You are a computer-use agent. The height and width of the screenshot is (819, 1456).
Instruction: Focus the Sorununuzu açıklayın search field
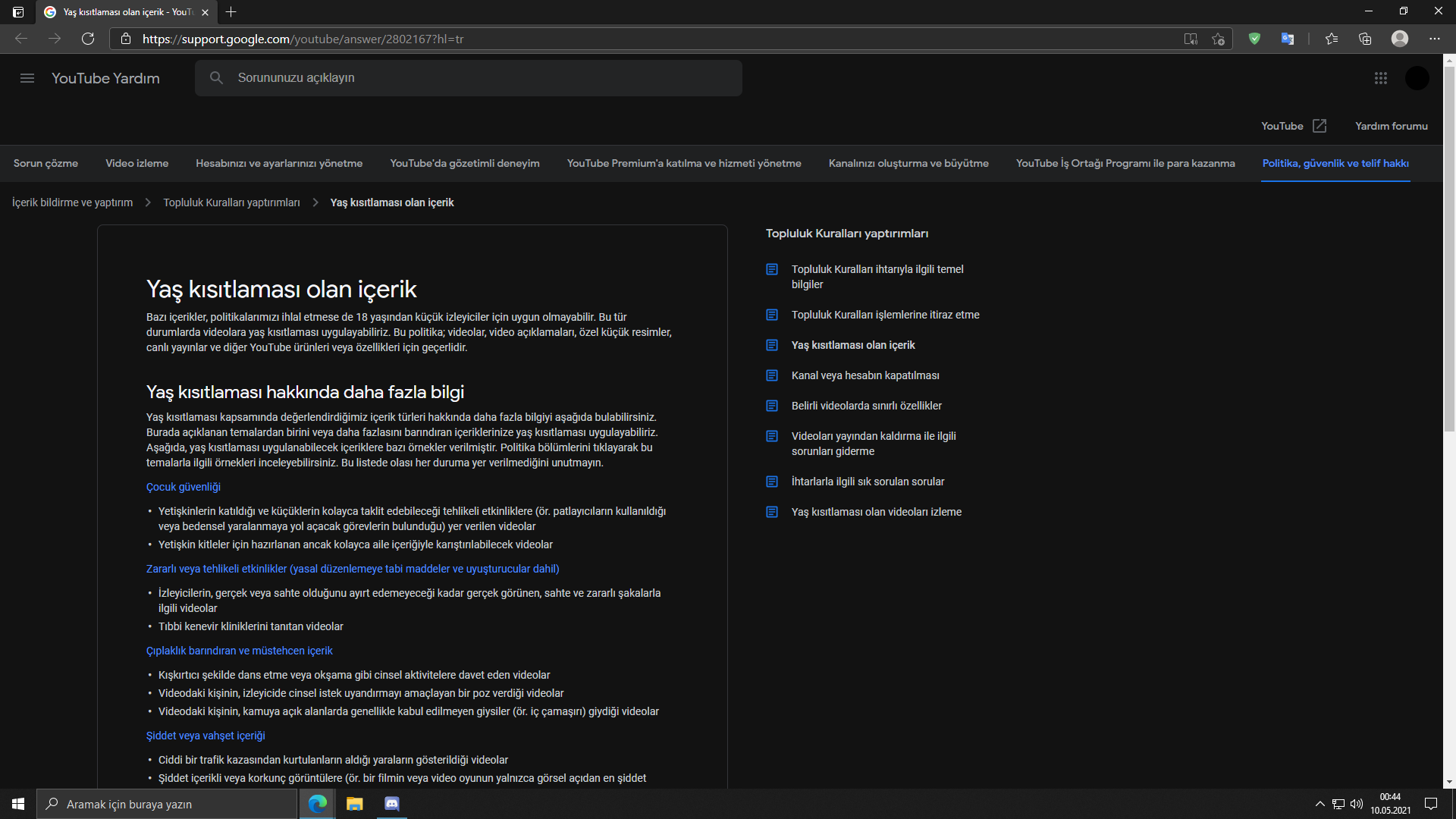click(469, 78)
